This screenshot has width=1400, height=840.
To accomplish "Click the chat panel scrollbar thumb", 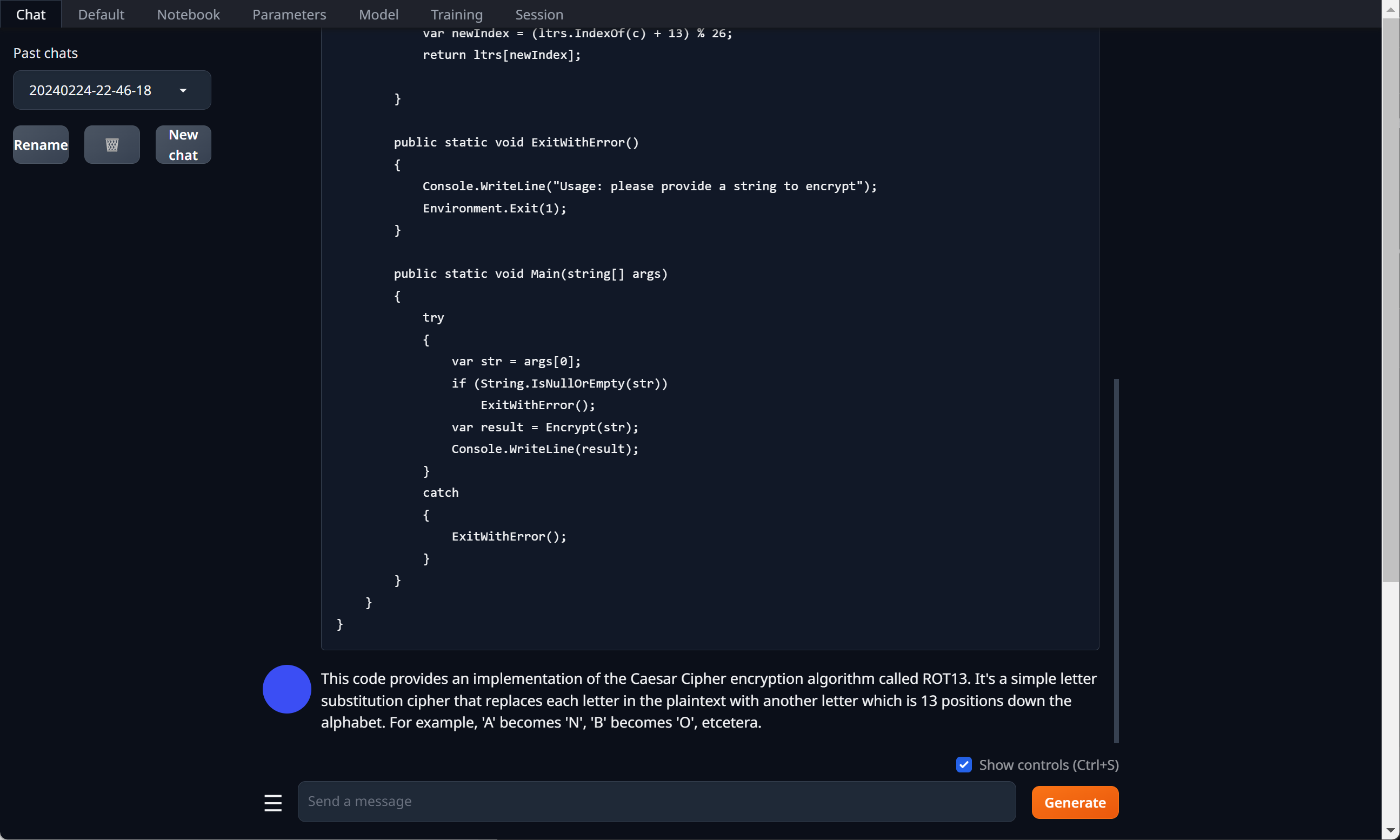I will pos(1116,561).
